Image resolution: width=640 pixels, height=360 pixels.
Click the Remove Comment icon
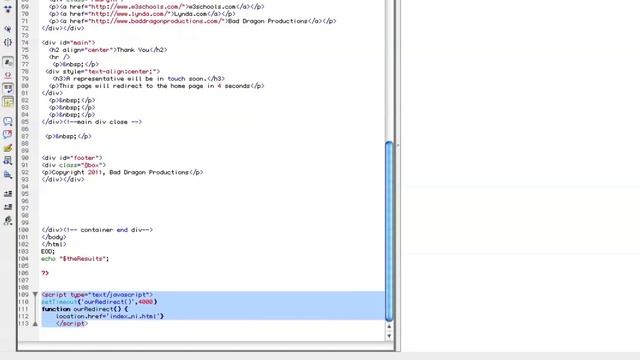pos(8,134)
